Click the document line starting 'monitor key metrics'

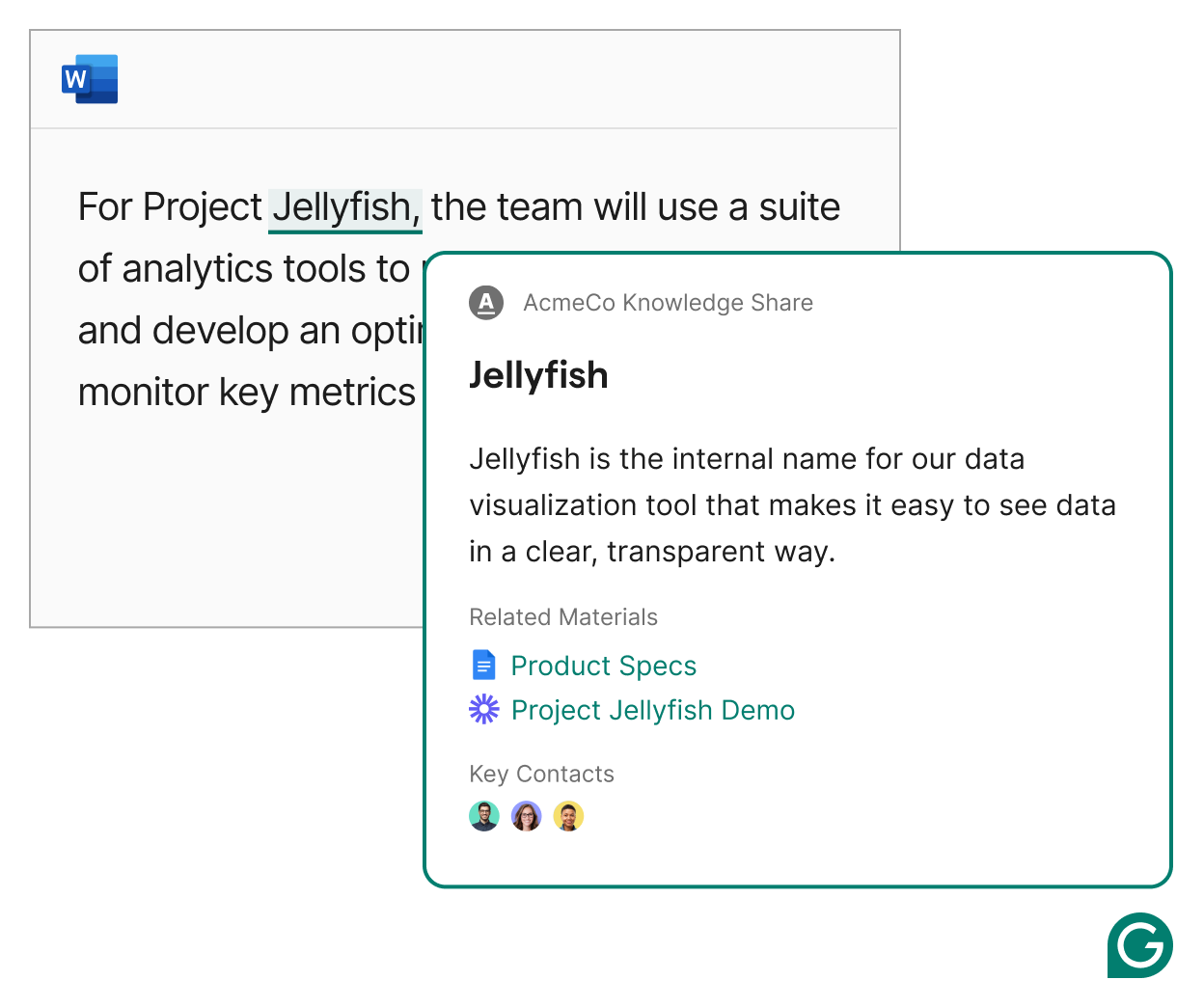click(247, 393)
